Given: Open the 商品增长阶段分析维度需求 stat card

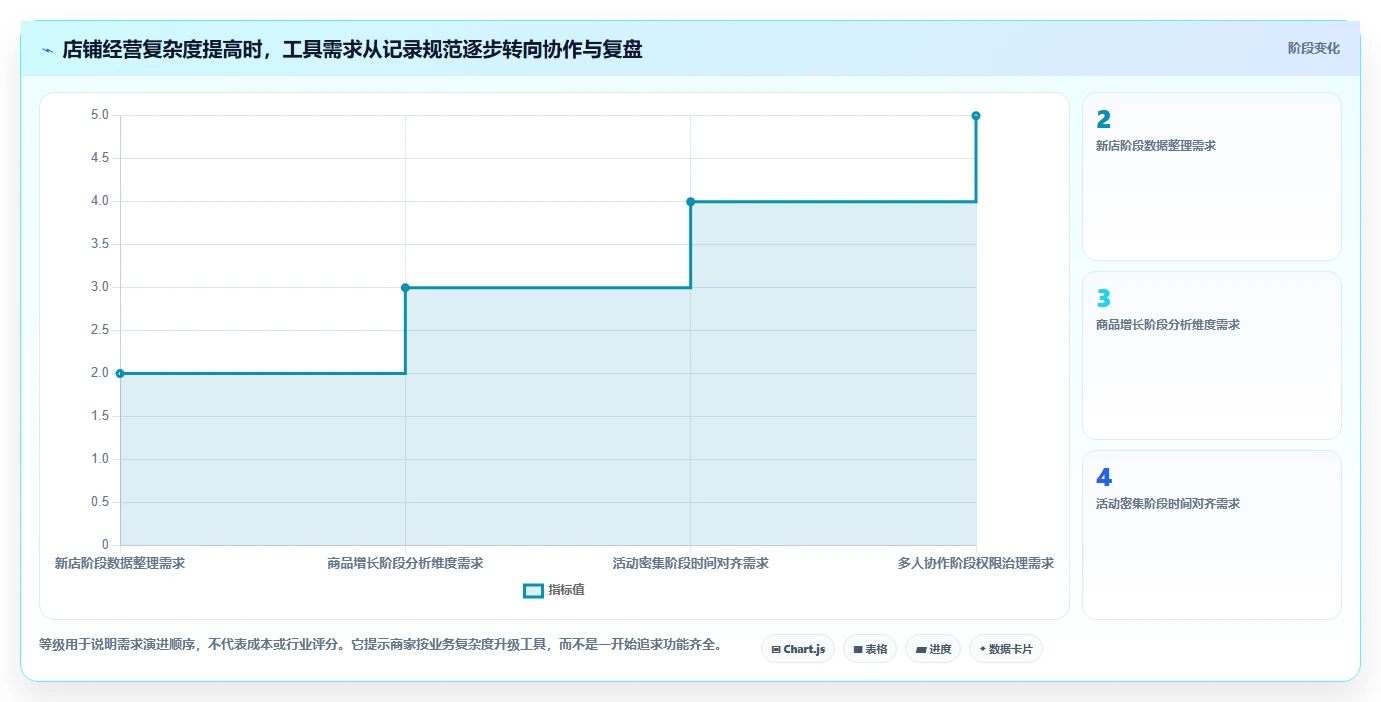Looking at the screenshot, I should [x=1211, y=355].
